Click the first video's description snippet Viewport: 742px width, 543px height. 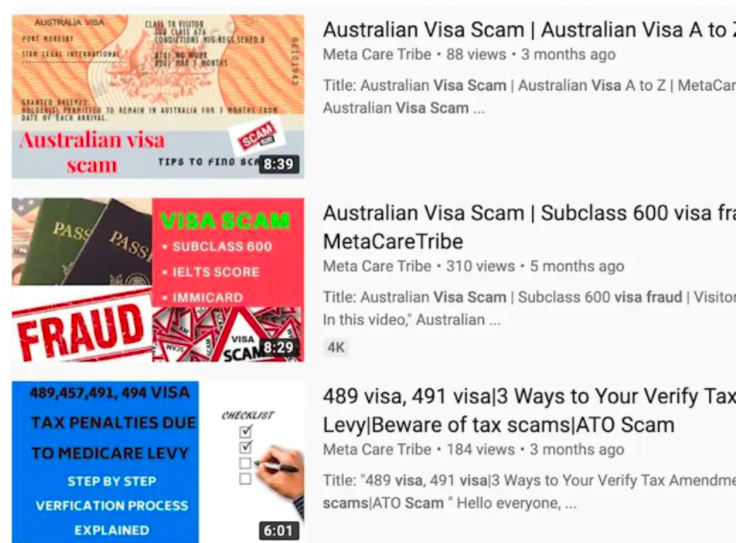coord(529,97)
